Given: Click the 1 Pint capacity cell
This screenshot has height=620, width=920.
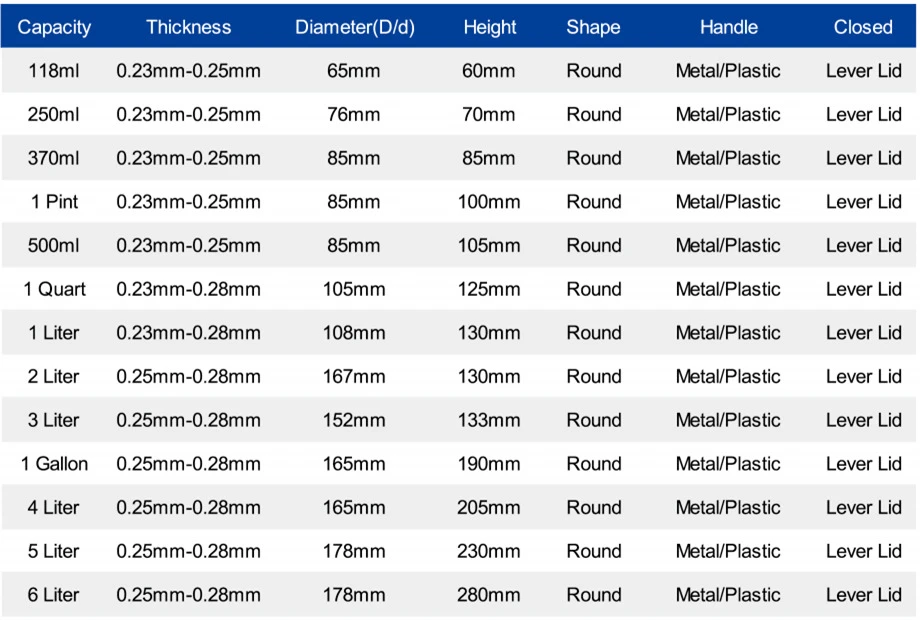Looking at the screenshot, I should point(54,202).
